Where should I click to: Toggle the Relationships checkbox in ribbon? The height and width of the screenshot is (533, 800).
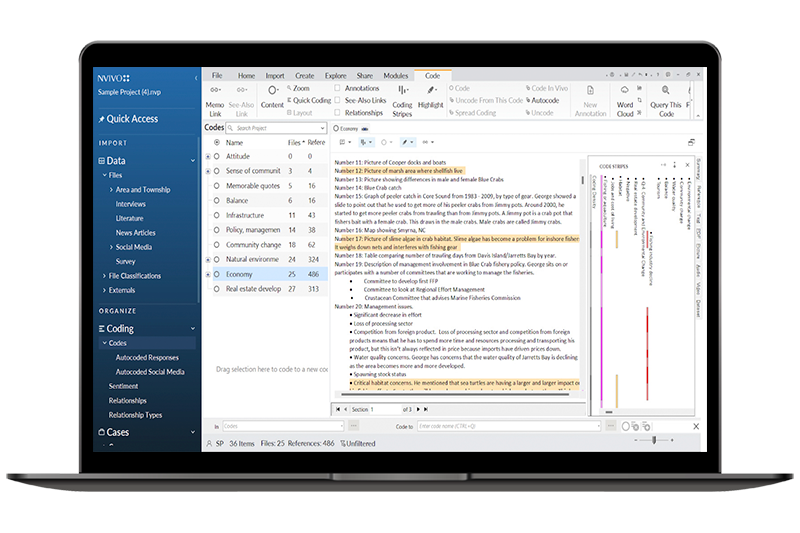337,113
